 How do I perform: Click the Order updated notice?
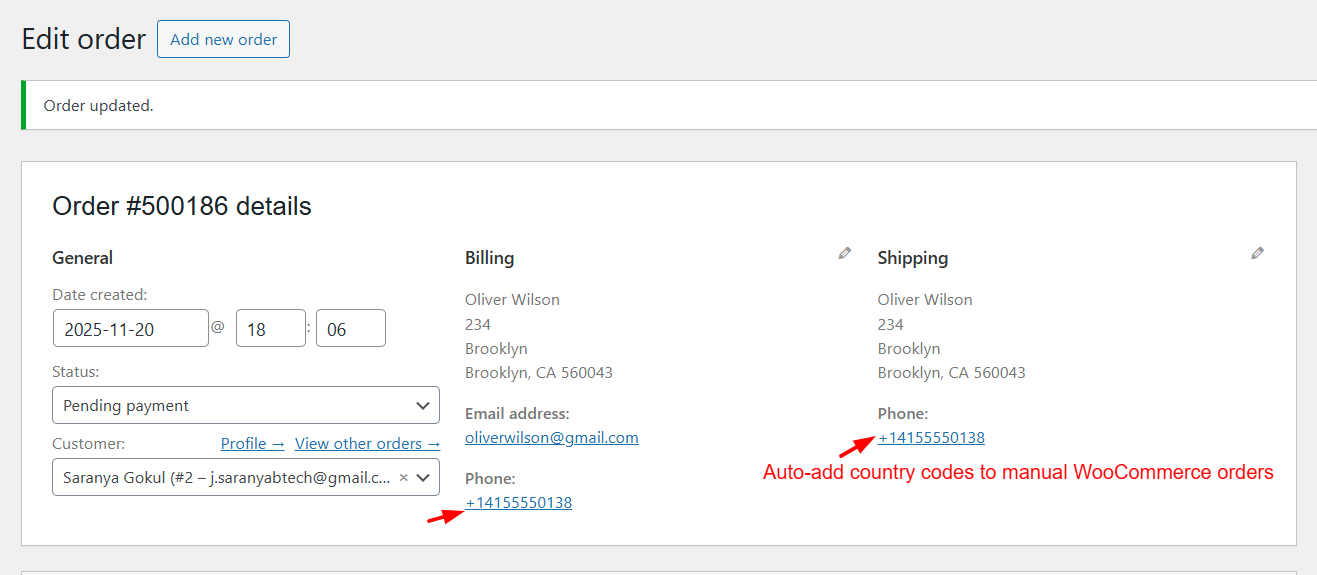pos(98,105)
